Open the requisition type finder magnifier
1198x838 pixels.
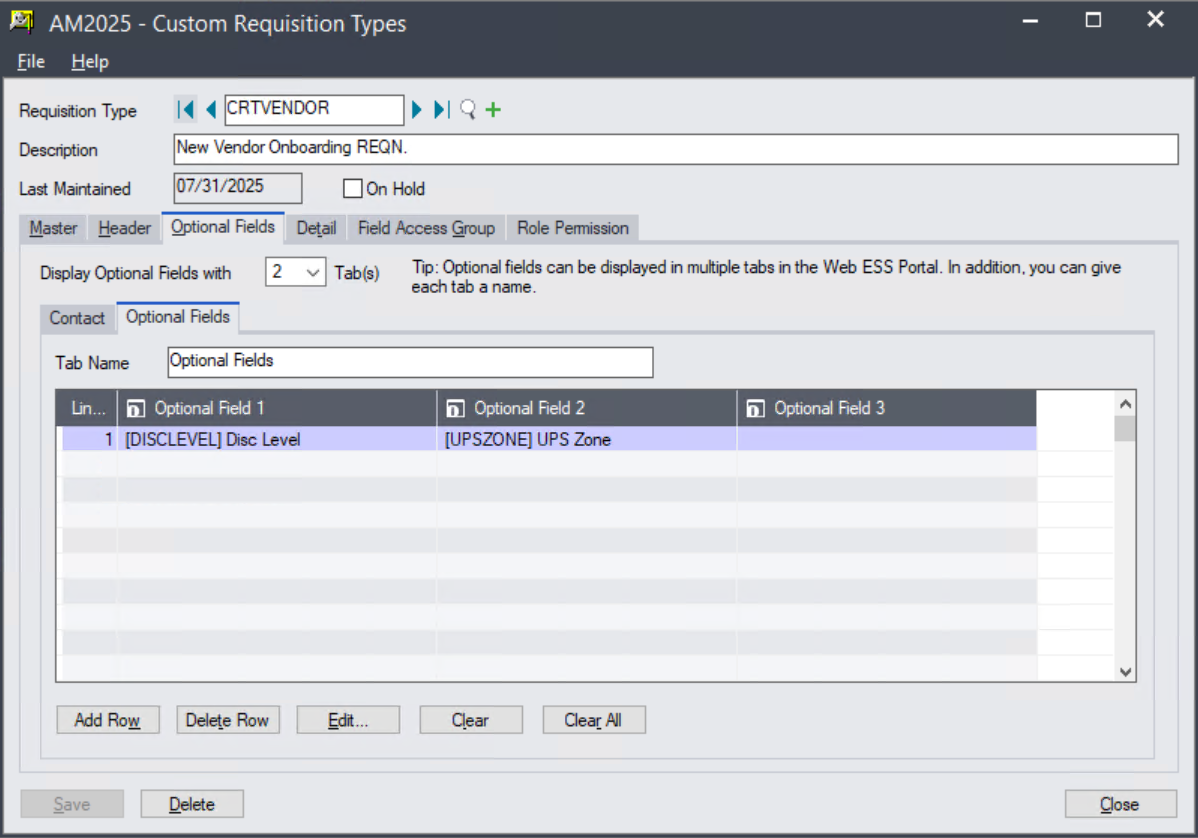click(x=468, y=109)
